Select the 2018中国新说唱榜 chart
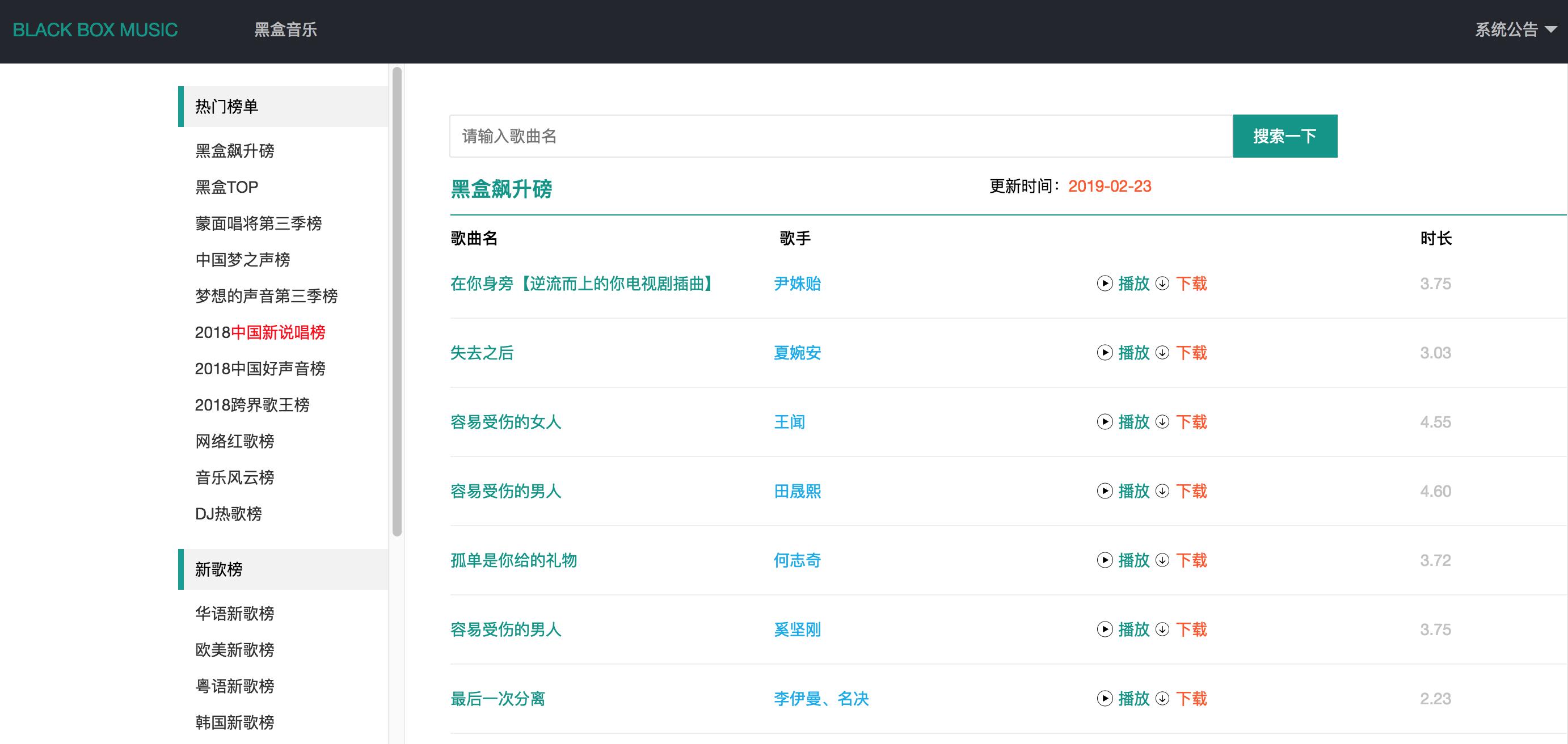Viewport: 1568px width, 744px height. (260, 333)
